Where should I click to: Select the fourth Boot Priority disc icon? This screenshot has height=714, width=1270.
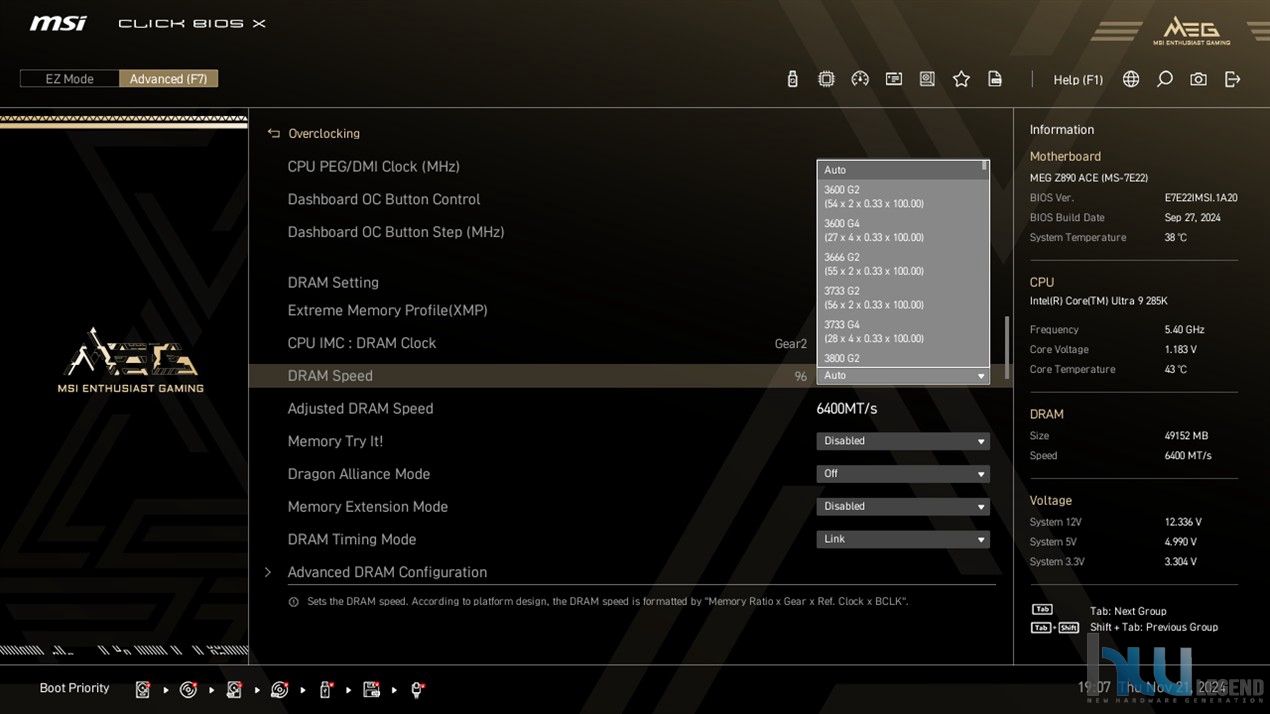(280, 689)
